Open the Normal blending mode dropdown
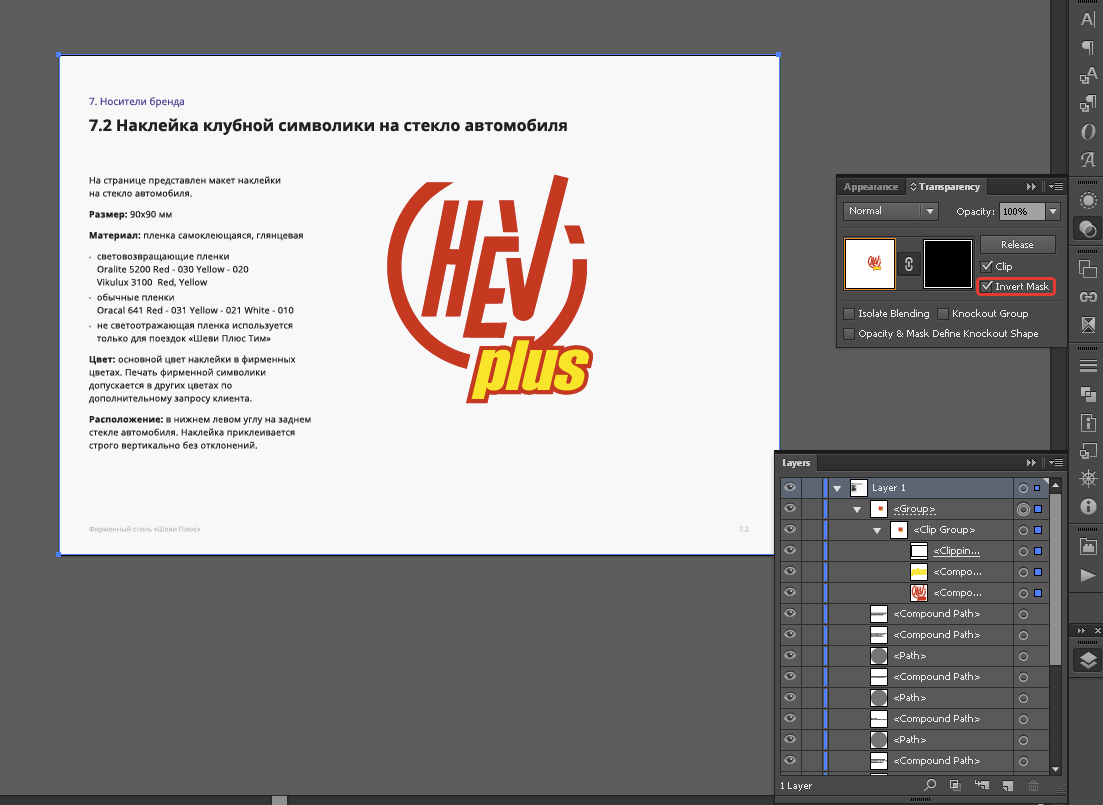The image size is (1103, 805). click(890, 211)
